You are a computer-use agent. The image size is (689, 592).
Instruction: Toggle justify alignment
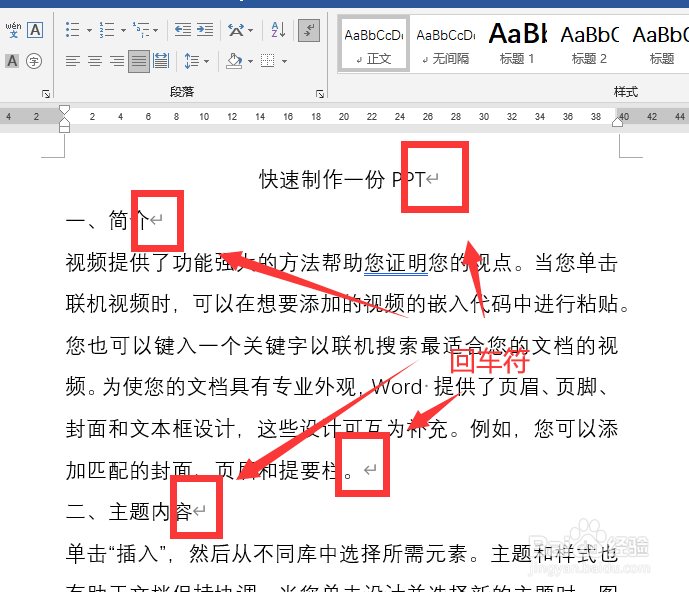click(x=139, y=61)
